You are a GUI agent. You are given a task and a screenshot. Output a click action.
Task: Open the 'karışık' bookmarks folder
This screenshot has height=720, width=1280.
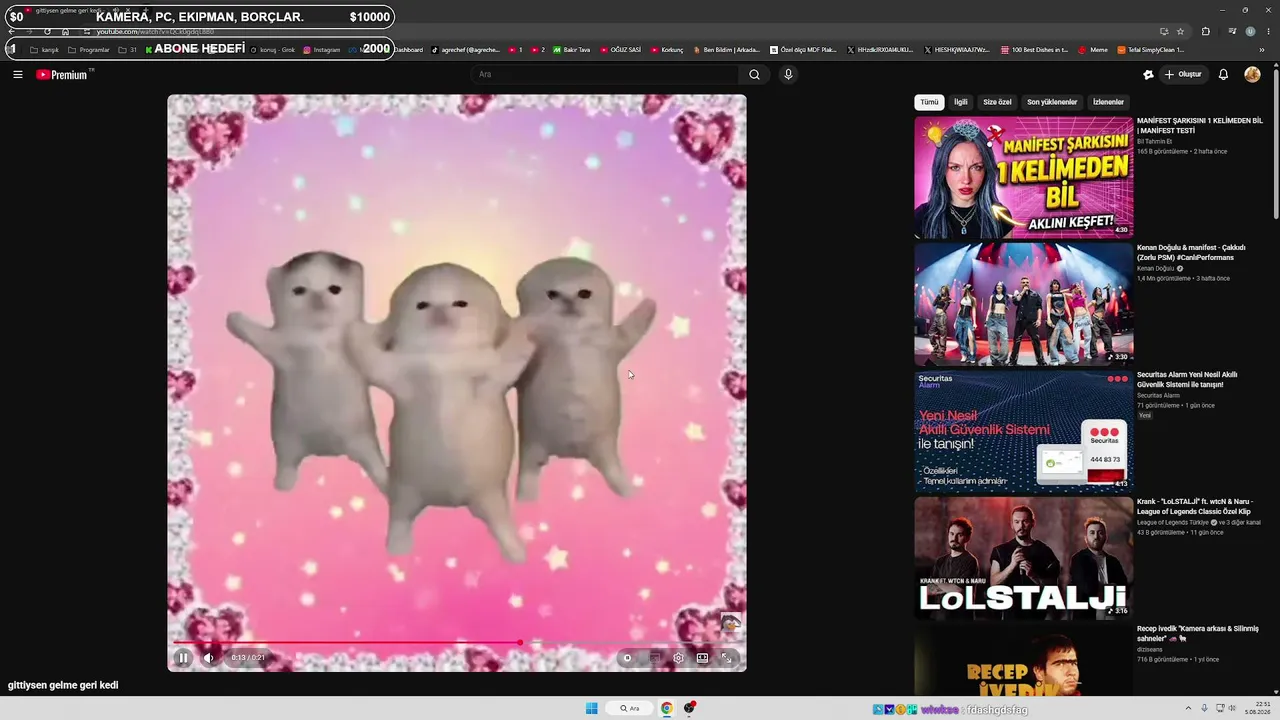[x=44, y=49]
